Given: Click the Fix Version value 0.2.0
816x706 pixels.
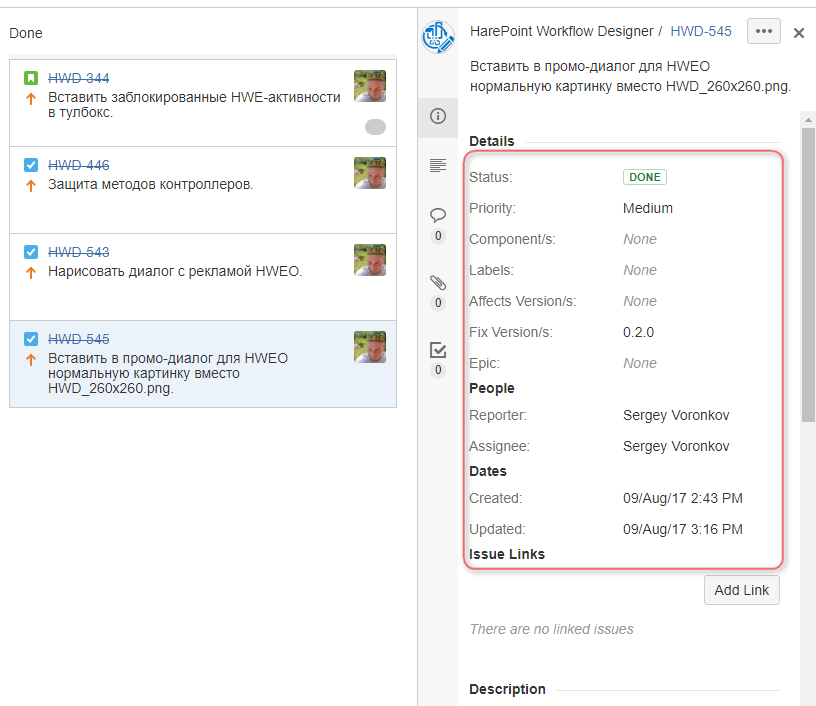Looking at the screenshot, I should pyautogui.click(x=639, y=332).
